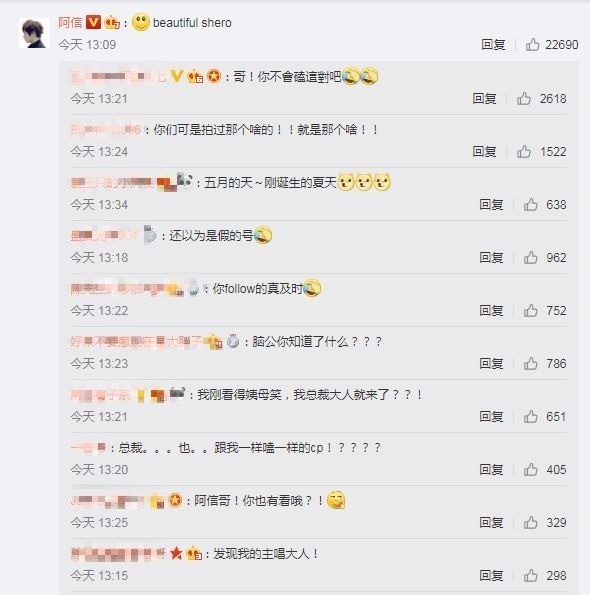Like 阿信's "beautiful shero" comment
The width and height of the screenshot is (590, 595).
[532, 44]
